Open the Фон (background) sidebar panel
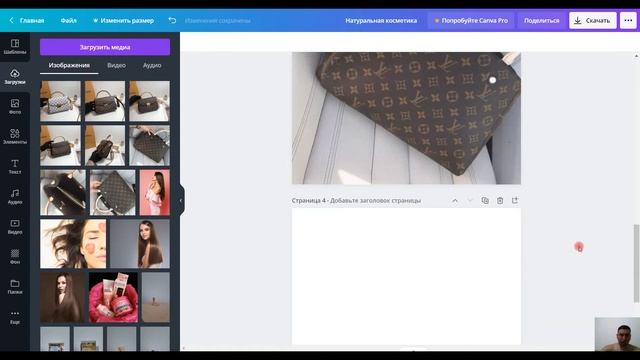640x360 pixels. point(15,256)
